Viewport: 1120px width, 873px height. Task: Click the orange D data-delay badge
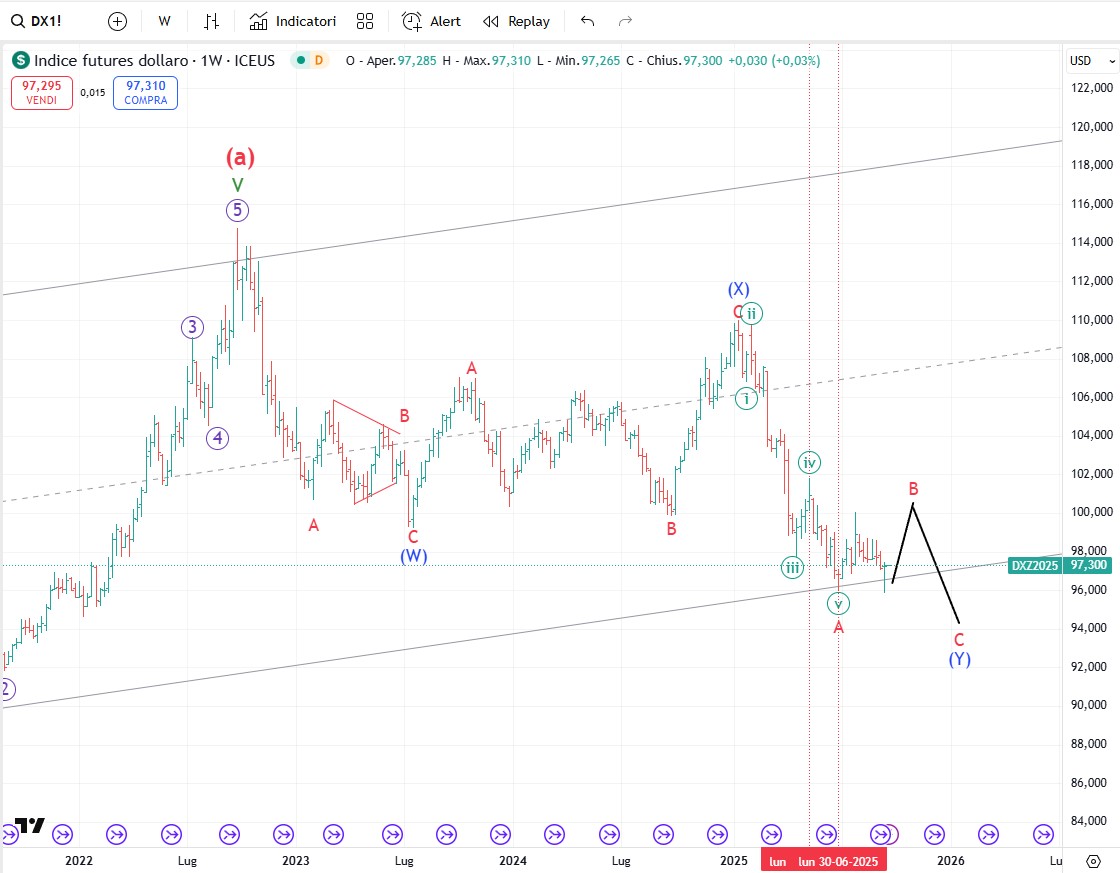click(x=319, y=61)
